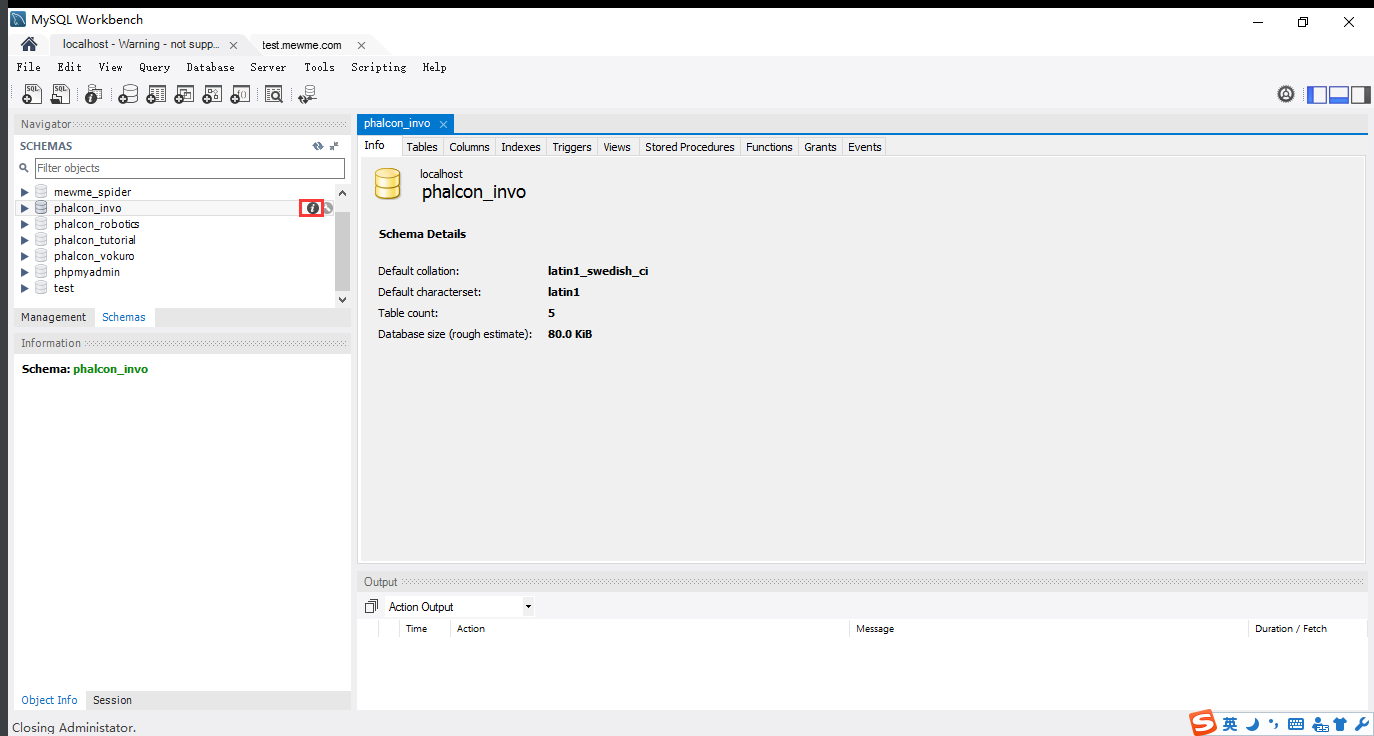This screenshot has height=736, width=1374.
Task: Open an SQL script file
Action: click(61, 94)
